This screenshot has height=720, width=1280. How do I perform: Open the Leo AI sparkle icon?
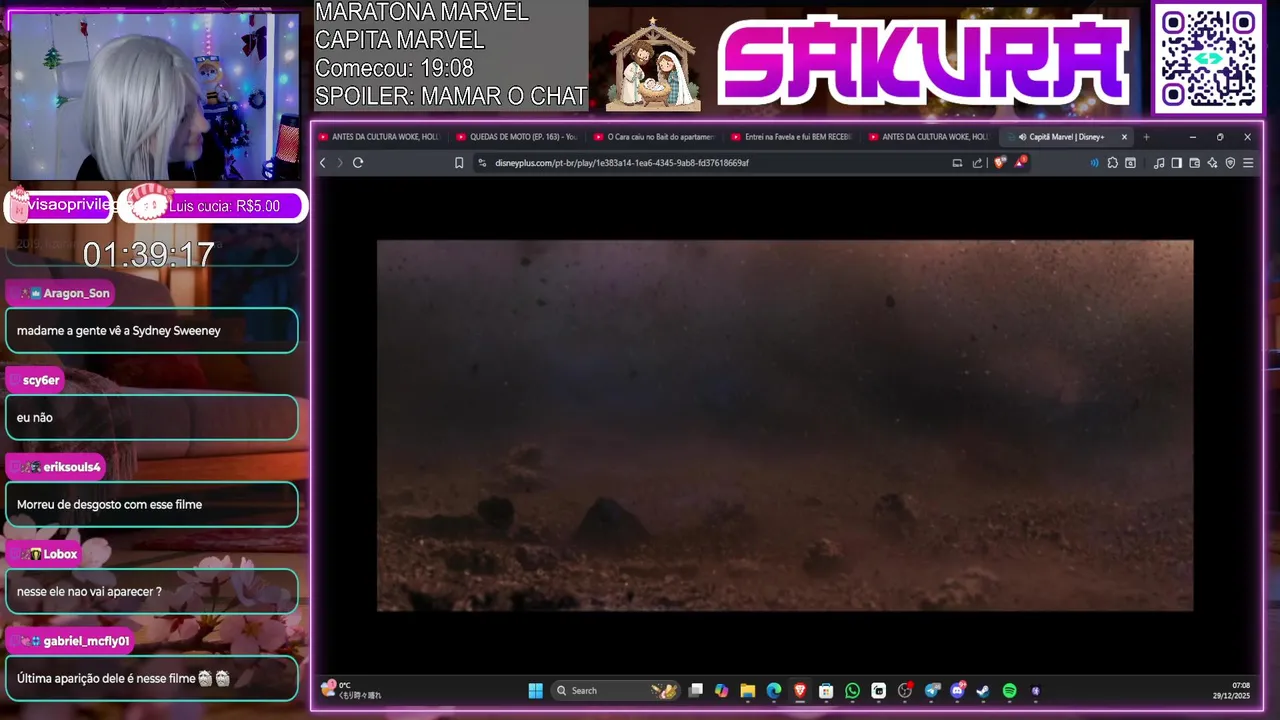[x=1212, y=163]
